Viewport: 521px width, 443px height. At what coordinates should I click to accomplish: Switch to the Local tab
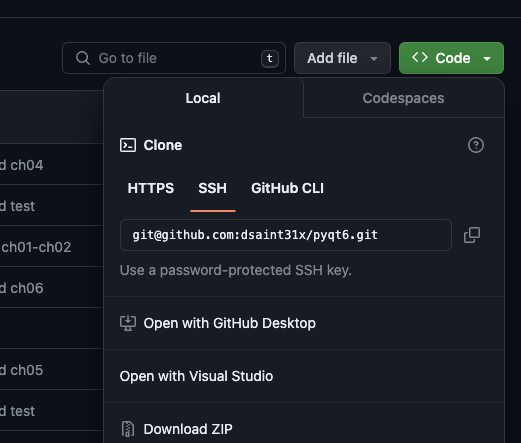[x=203, y=98]
